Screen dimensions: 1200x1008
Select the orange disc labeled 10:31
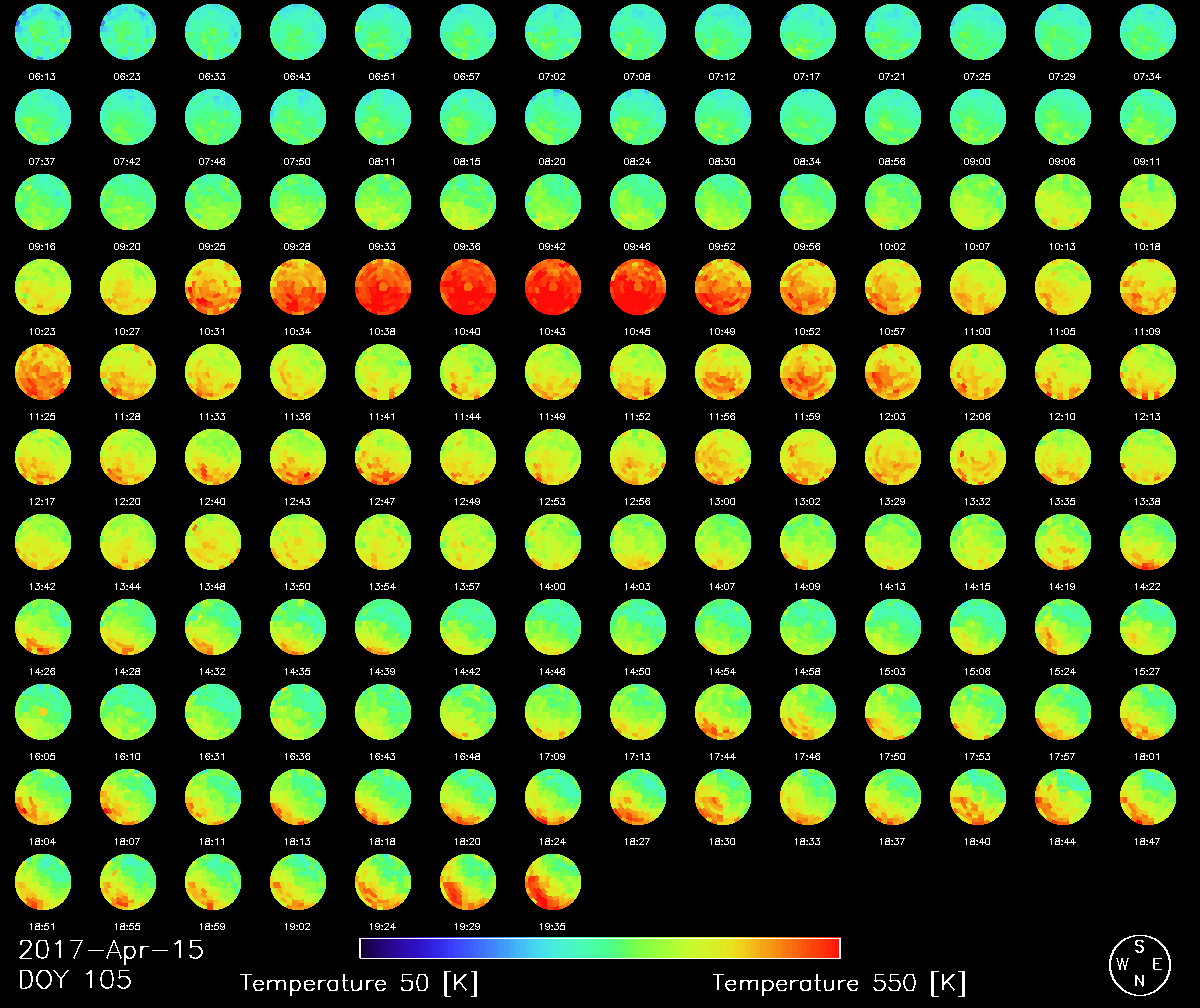tap(213, 287)
